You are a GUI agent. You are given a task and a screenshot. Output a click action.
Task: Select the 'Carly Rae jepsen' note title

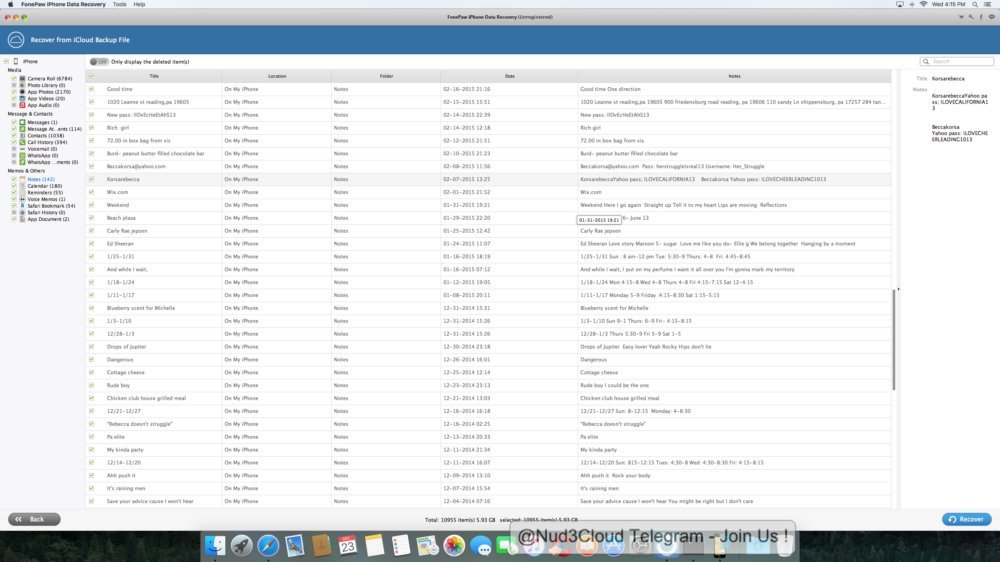[127, 231]
